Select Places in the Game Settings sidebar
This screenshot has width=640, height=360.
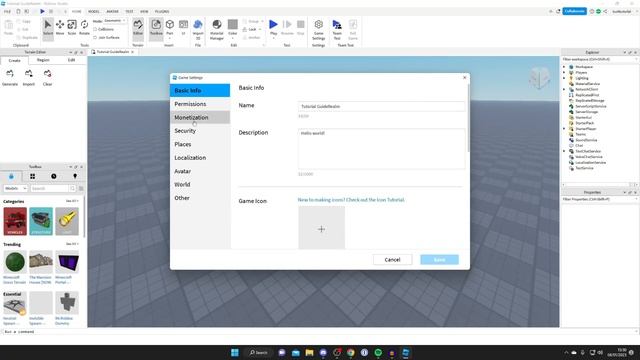click(200, 144)
